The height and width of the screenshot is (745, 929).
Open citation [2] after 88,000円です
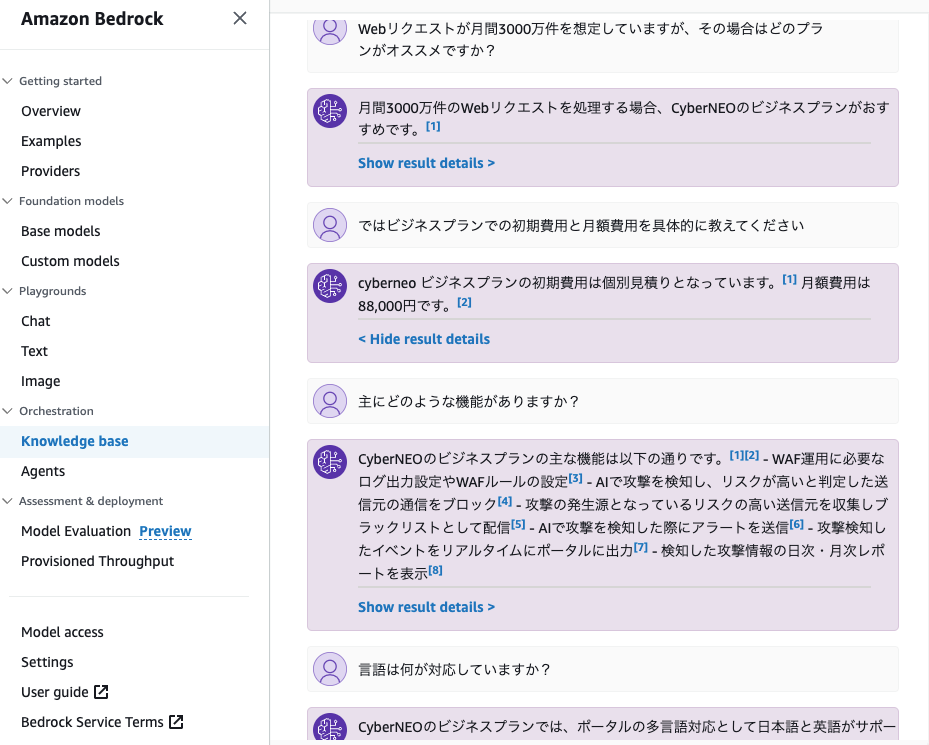click(x=464, y=302)
